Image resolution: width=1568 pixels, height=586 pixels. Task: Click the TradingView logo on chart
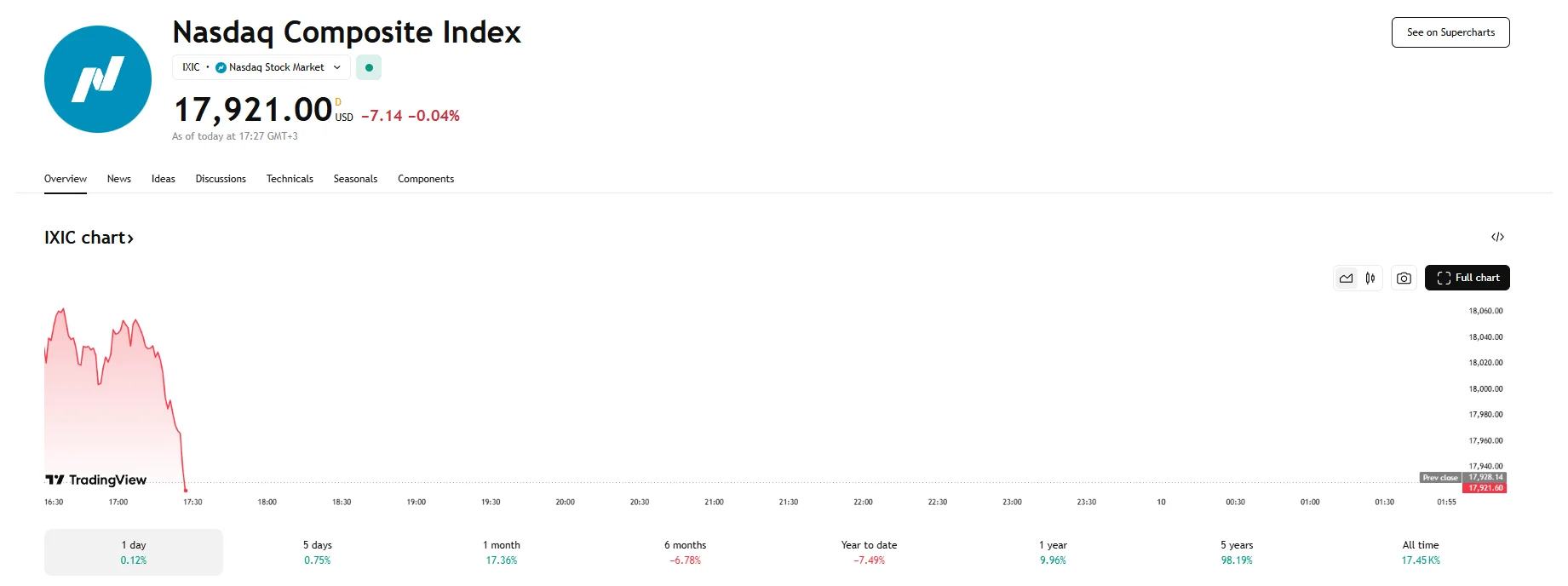click(x=96, y=480)
